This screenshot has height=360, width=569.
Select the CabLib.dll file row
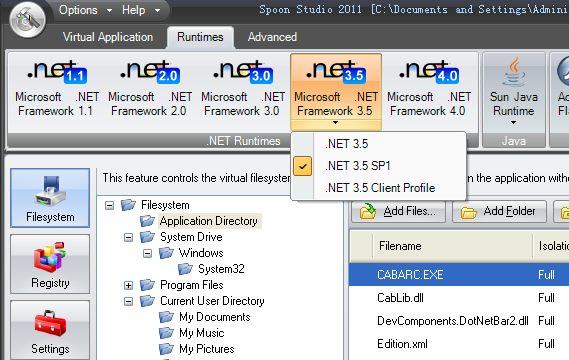point(459,298)
